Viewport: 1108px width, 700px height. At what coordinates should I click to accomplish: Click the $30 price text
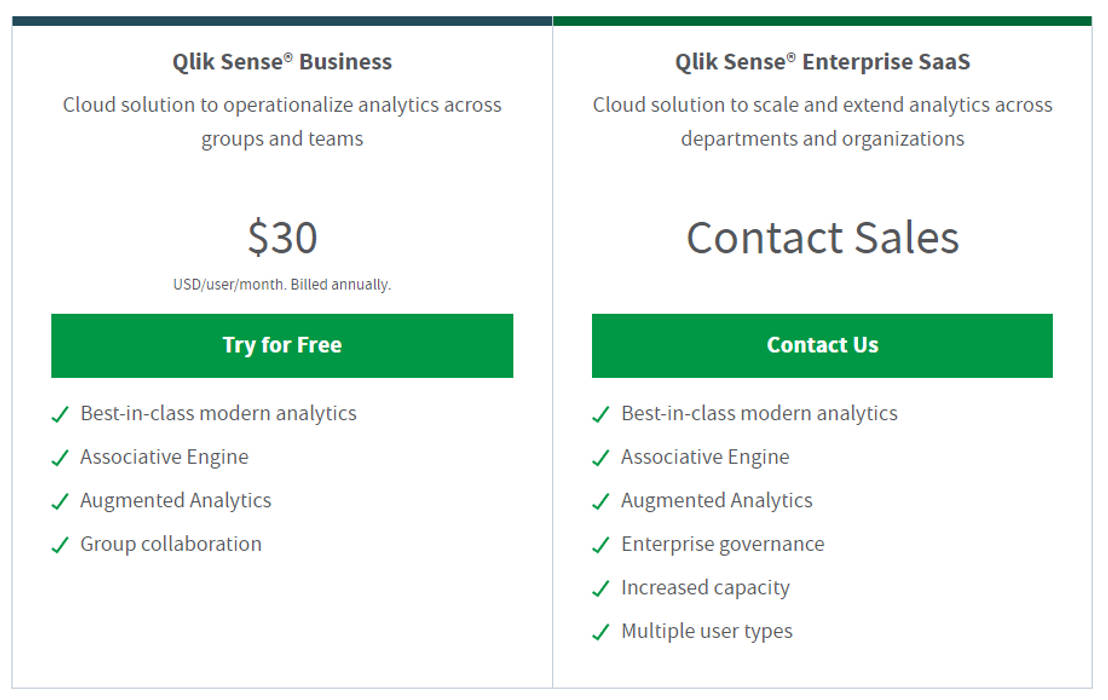tap(282, 238)
